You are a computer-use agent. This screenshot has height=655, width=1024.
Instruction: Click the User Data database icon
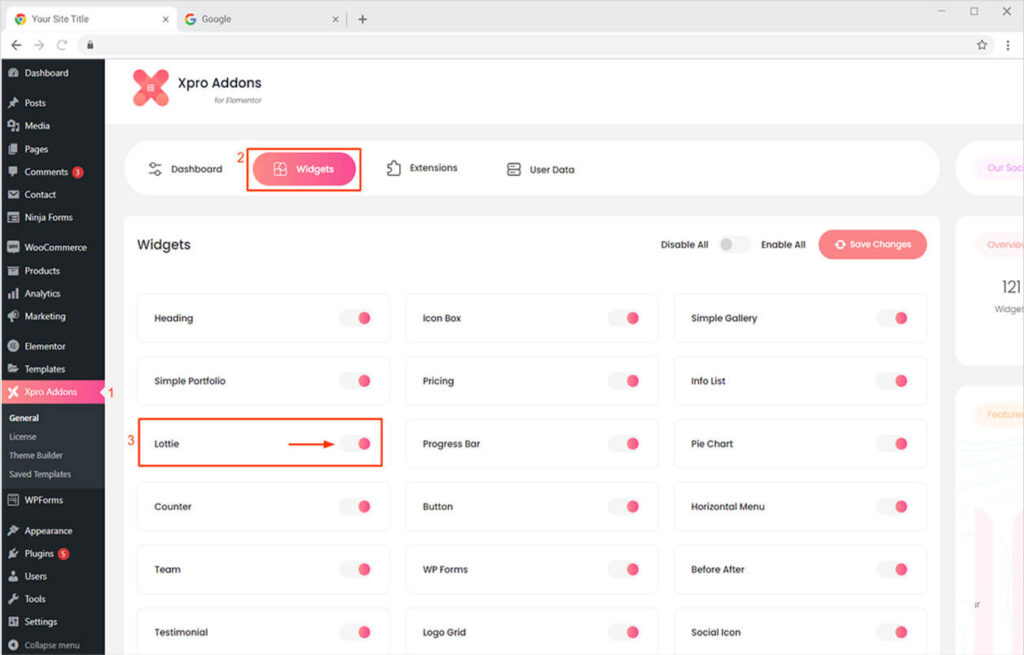[514, 170]
